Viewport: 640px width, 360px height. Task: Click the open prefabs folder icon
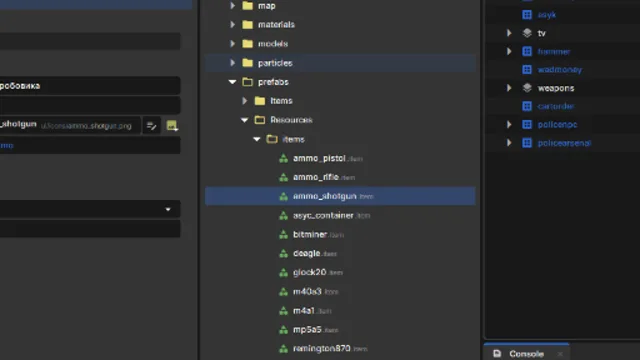tap(247, 82)
